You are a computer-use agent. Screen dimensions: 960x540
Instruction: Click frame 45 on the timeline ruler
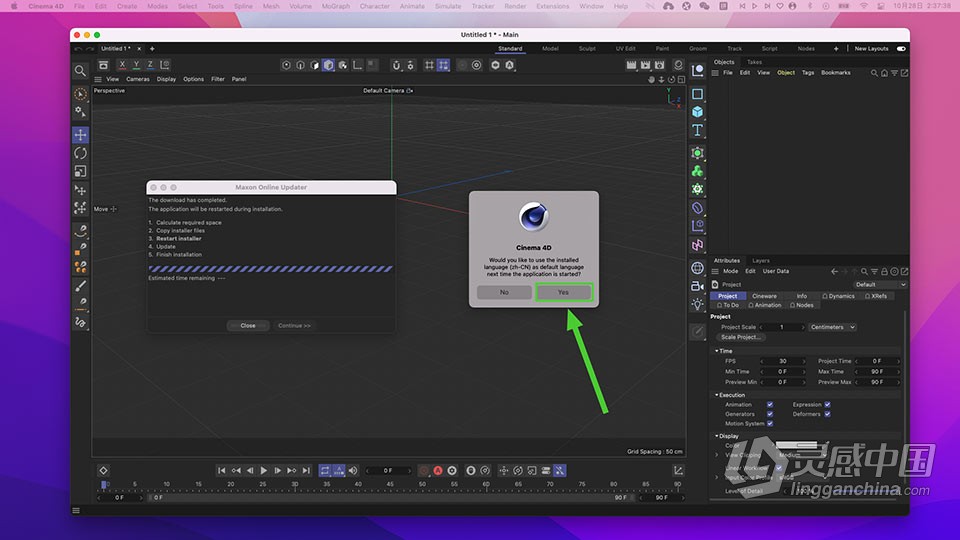click(x=390, y=484)
